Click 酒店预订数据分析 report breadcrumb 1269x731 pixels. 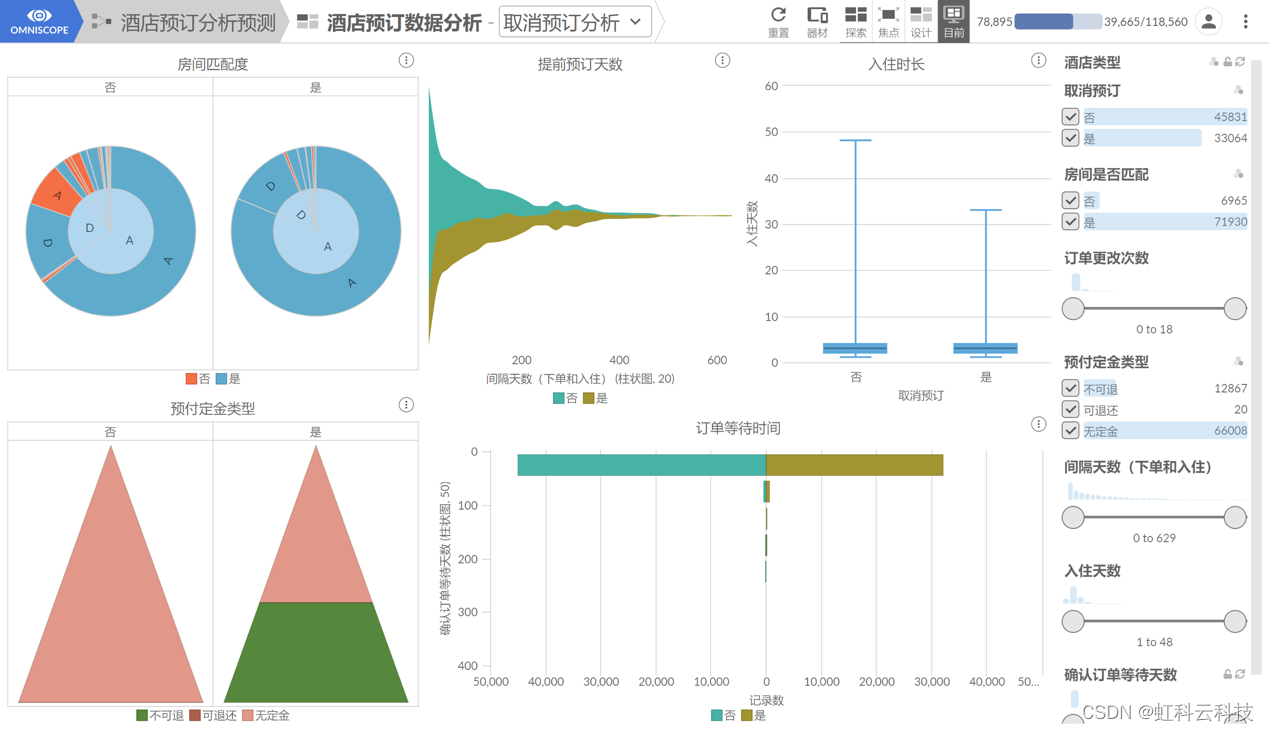pos(404,22)
